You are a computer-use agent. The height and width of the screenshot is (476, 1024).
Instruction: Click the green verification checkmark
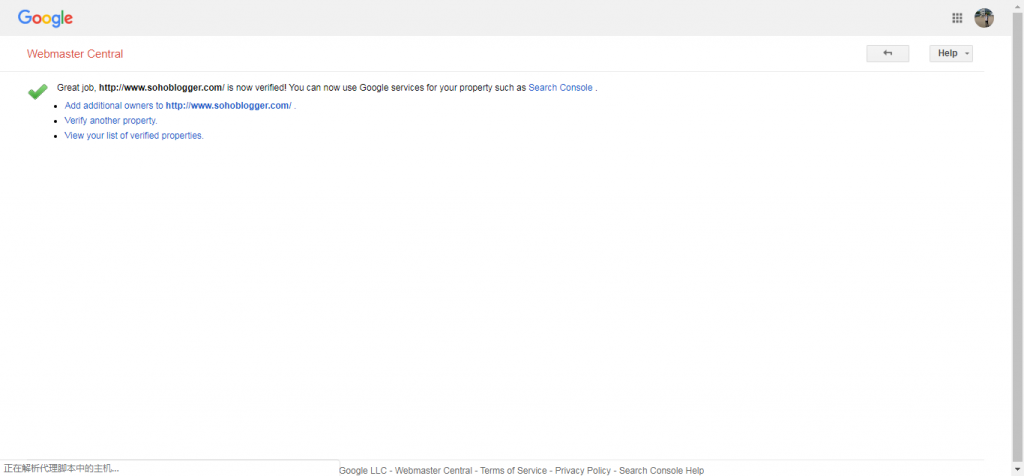(38, 91)
